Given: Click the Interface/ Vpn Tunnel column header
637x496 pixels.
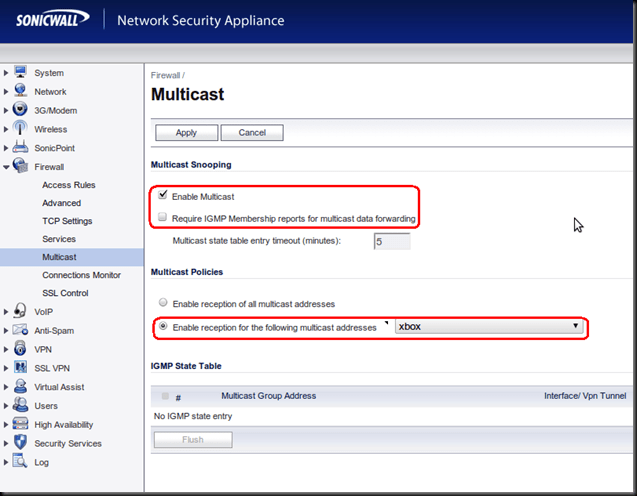Looking at the screenshot, I should tap(585, 396).
